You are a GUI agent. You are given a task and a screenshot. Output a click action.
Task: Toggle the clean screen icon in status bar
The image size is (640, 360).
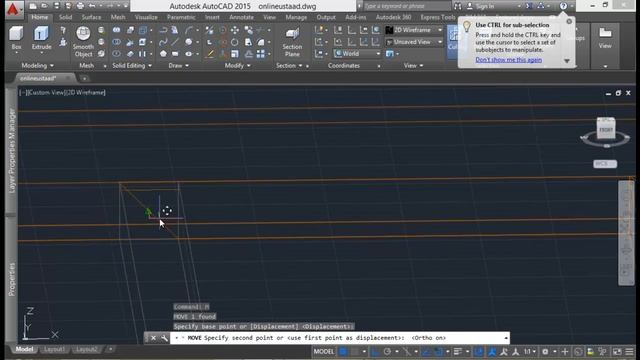617,351
